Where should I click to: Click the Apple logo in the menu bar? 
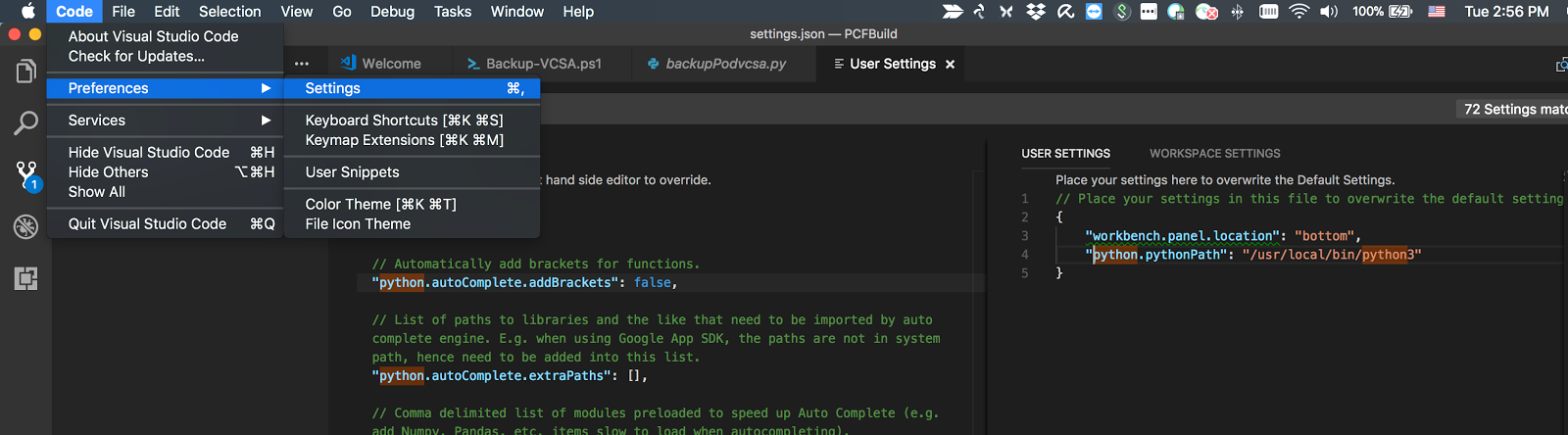27,12
